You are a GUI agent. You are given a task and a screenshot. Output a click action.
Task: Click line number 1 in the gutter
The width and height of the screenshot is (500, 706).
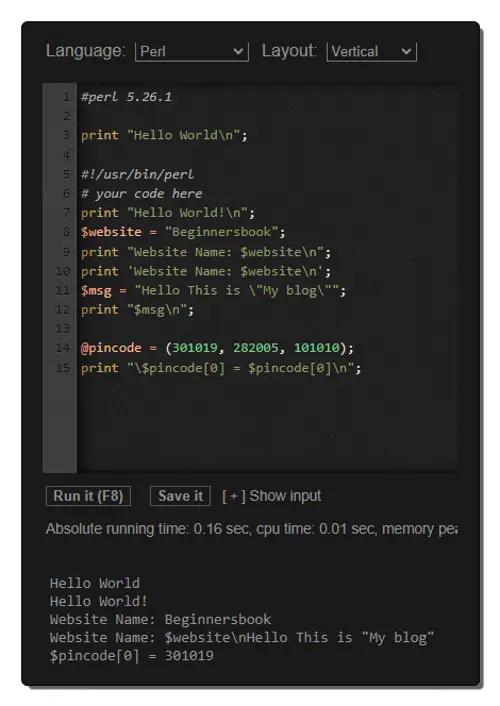coord(66,97)
